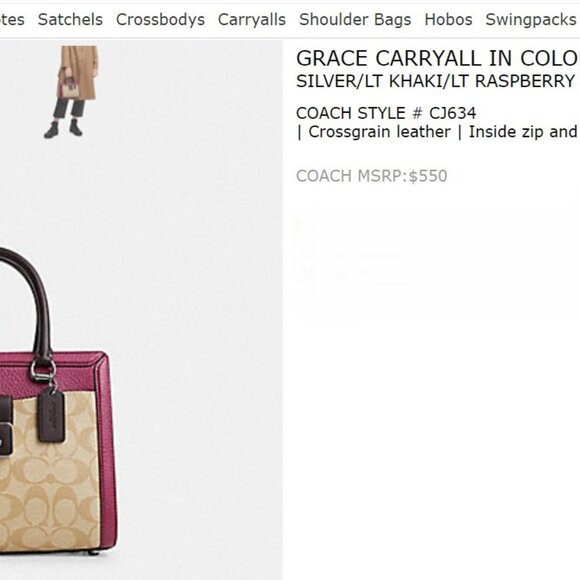The width and height of the screenshot is (580, 580).
Task: Click the Silver/Lt Khaki/Lt Raspberry color text
Action: [435, 81]
